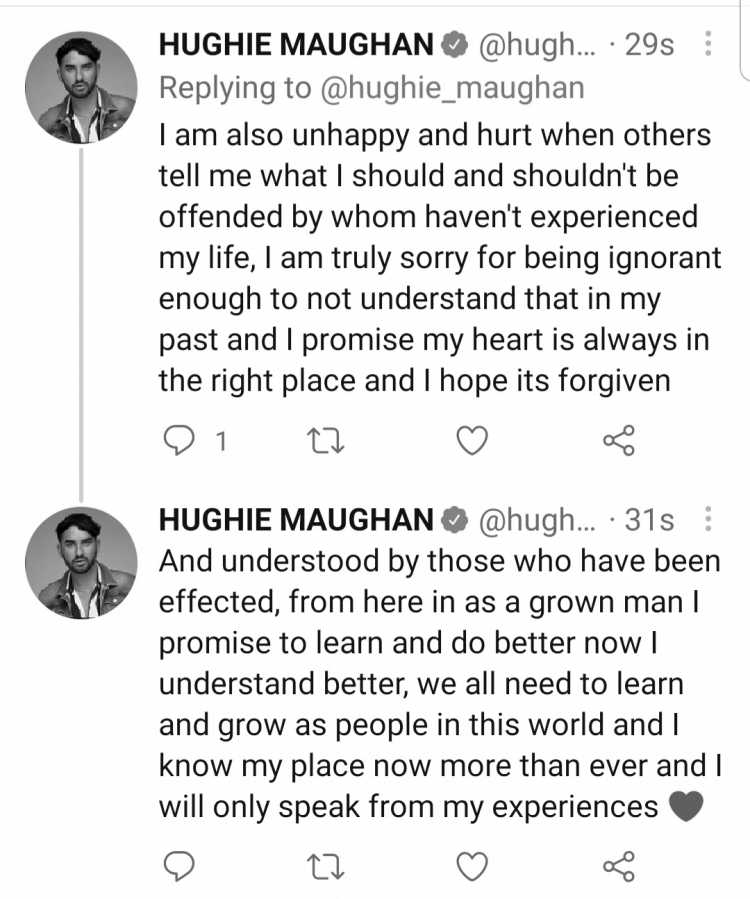Open the @hughie_maughan mention in Replying to

tap(452, 89)
